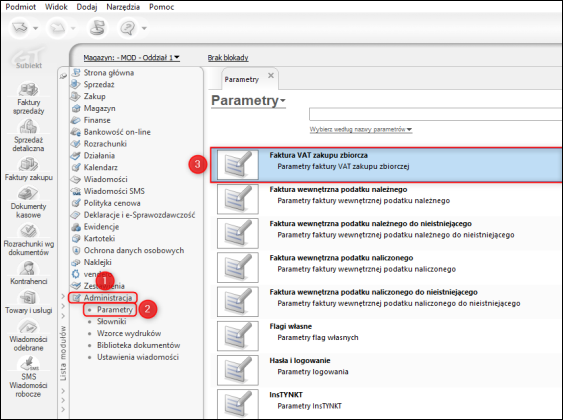Open Faktury zakupu shortcut icon

(28, 165)
